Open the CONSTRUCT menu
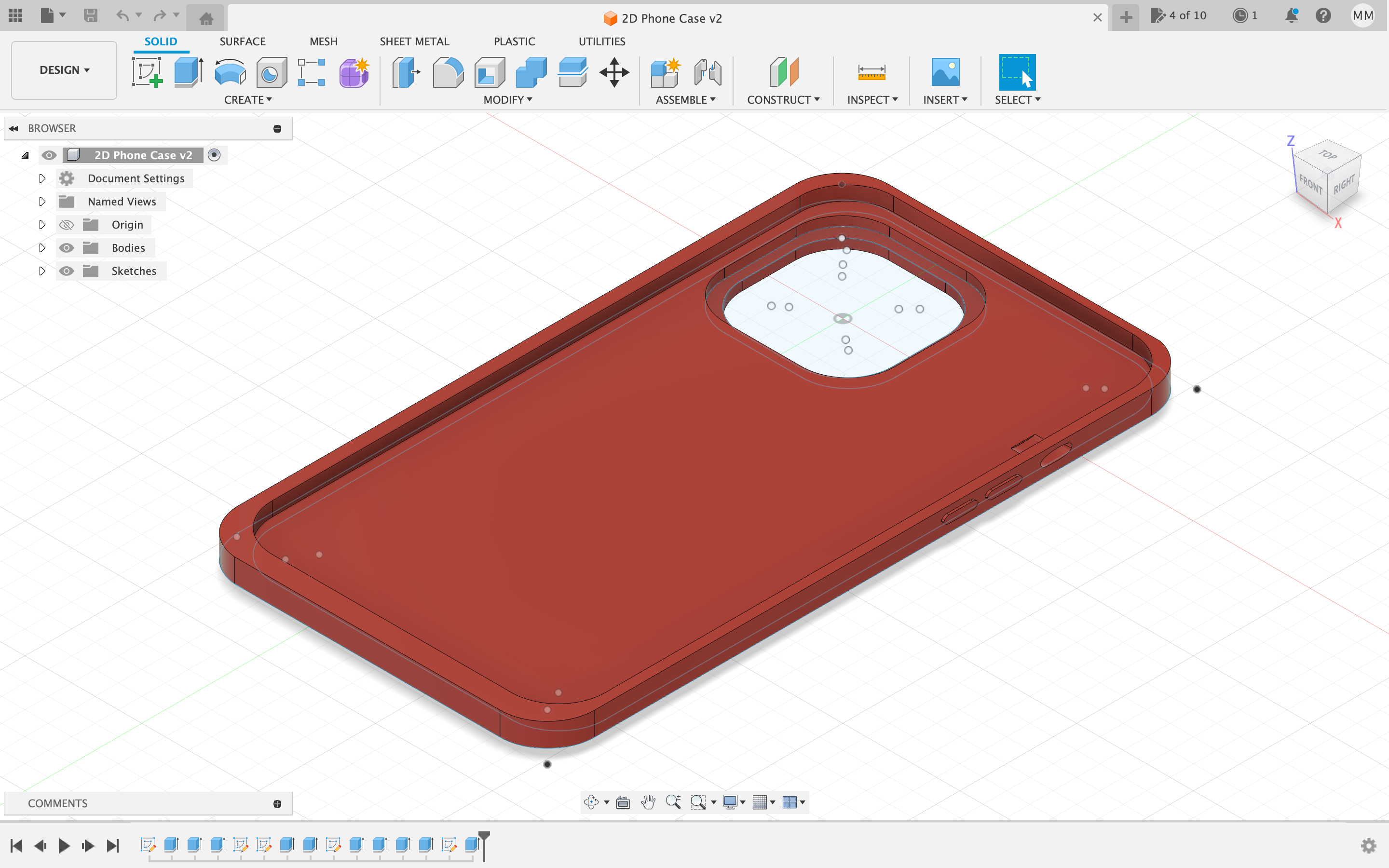The image size is (1389, 868). click(783, 100)
